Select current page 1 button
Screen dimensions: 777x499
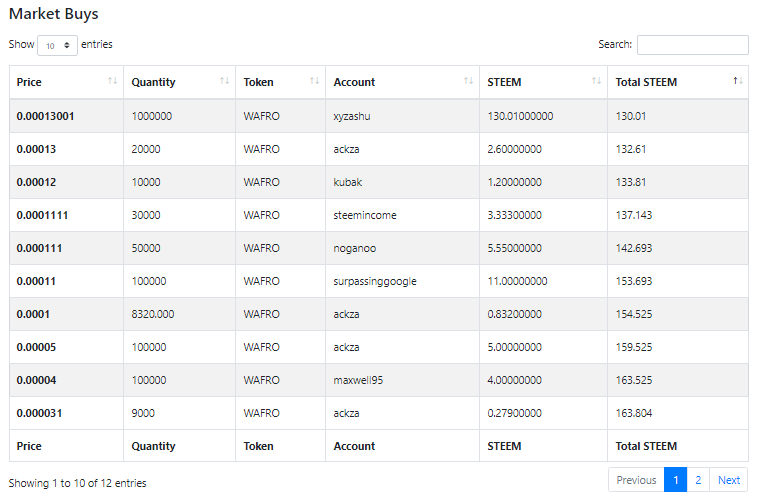[x=675, y=480]
